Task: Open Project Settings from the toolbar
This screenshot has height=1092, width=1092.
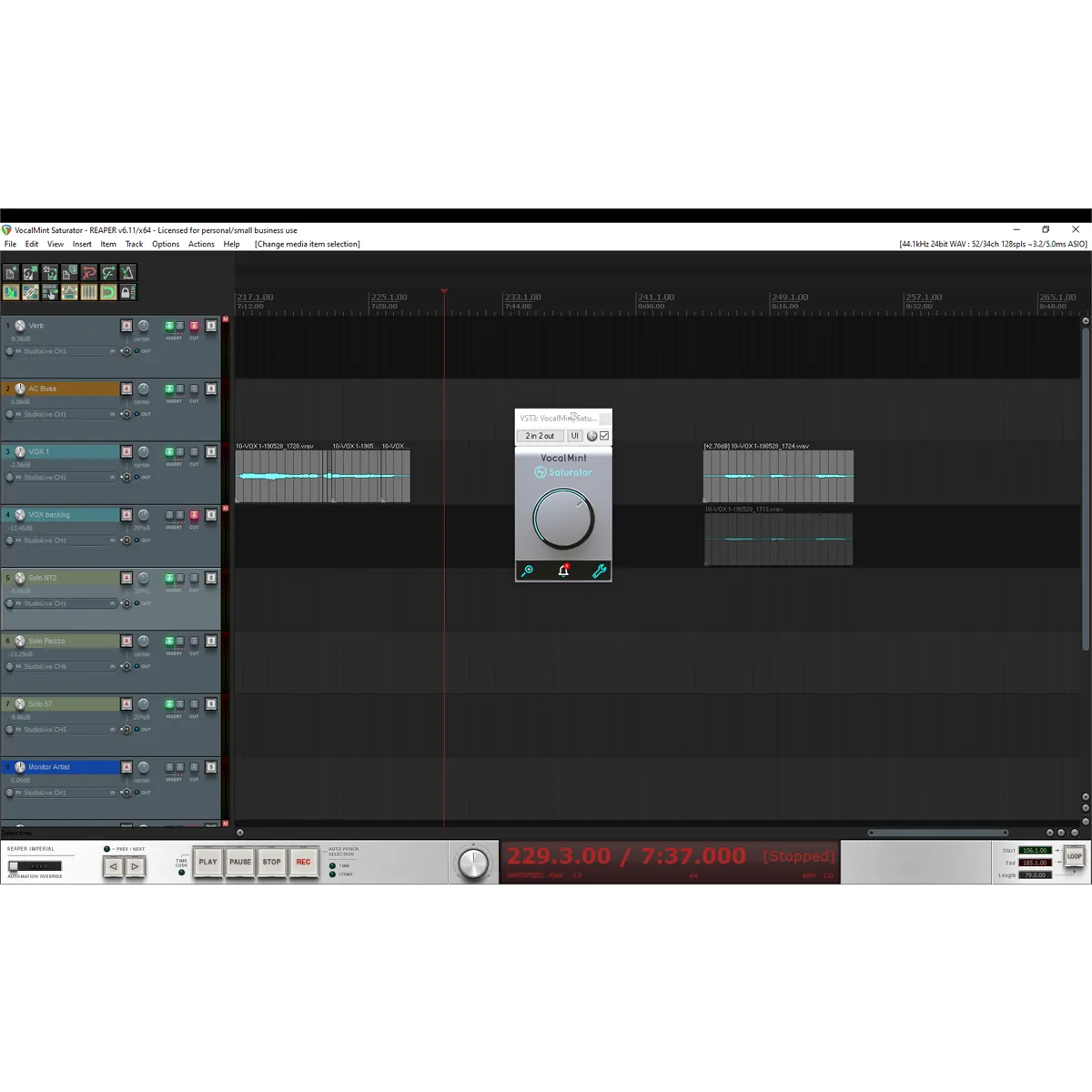Action: [69, 273]
